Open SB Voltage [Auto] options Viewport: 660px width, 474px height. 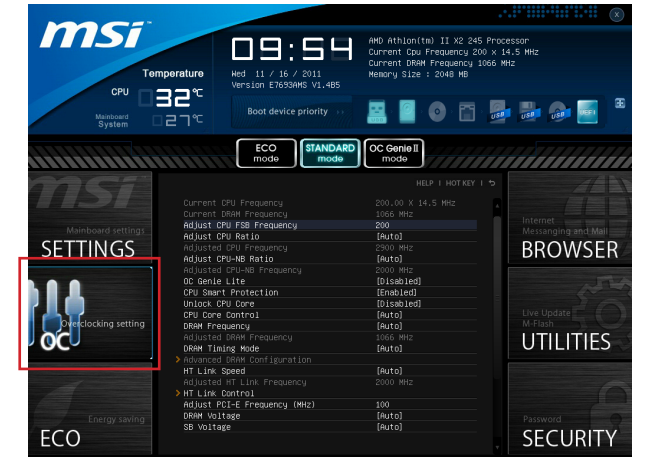[x=389, y=427]
